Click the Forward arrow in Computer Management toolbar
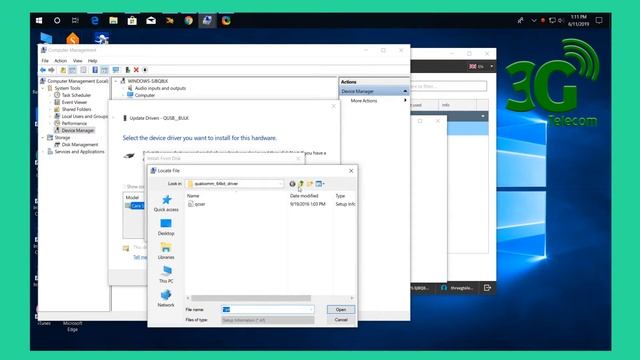640x360 pixels. [51, 70]
